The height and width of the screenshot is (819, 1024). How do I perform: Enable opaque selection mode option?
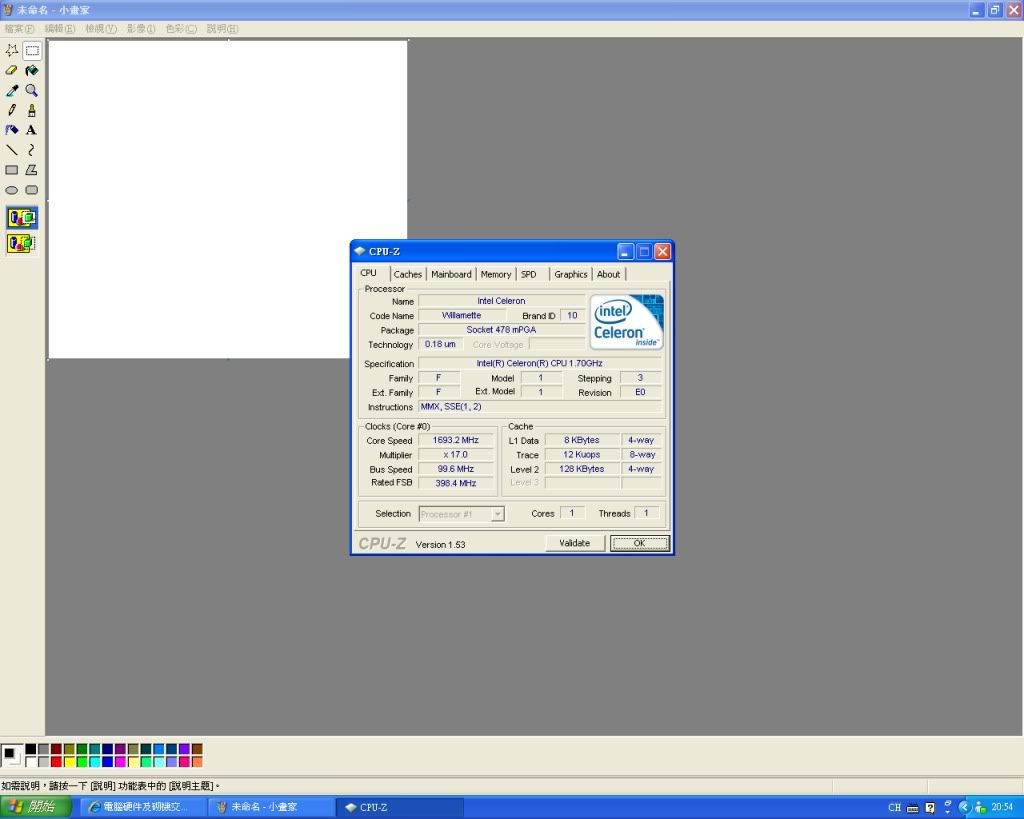coord(22,217)
